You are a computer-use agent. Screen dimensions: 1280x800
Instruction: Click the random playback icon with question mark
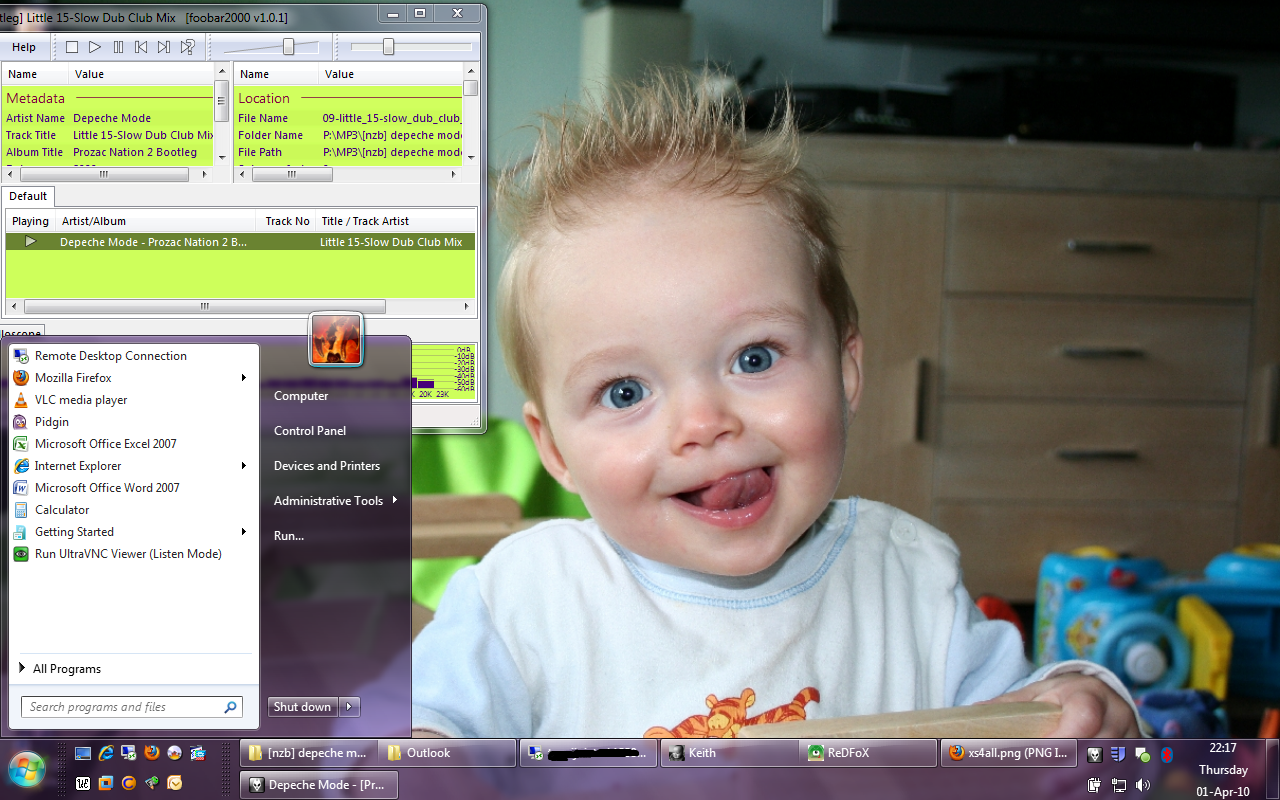[x=187, y=47]
